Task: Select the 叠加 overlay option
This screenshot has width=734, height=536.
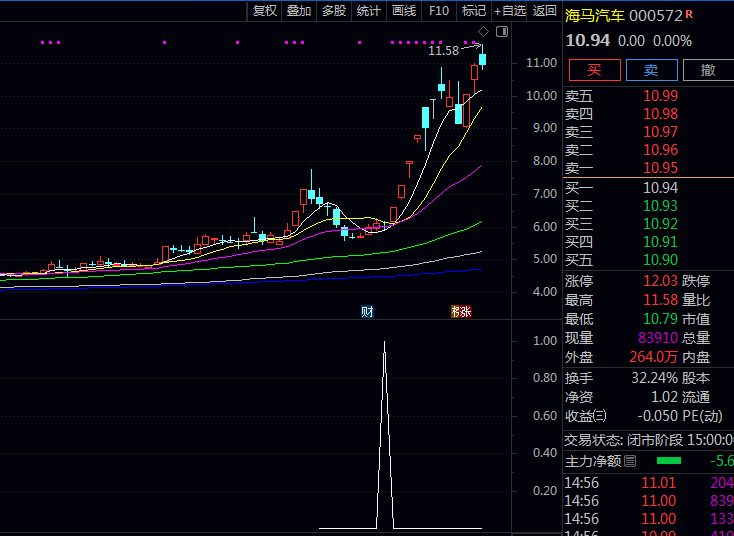Action: 299,11
